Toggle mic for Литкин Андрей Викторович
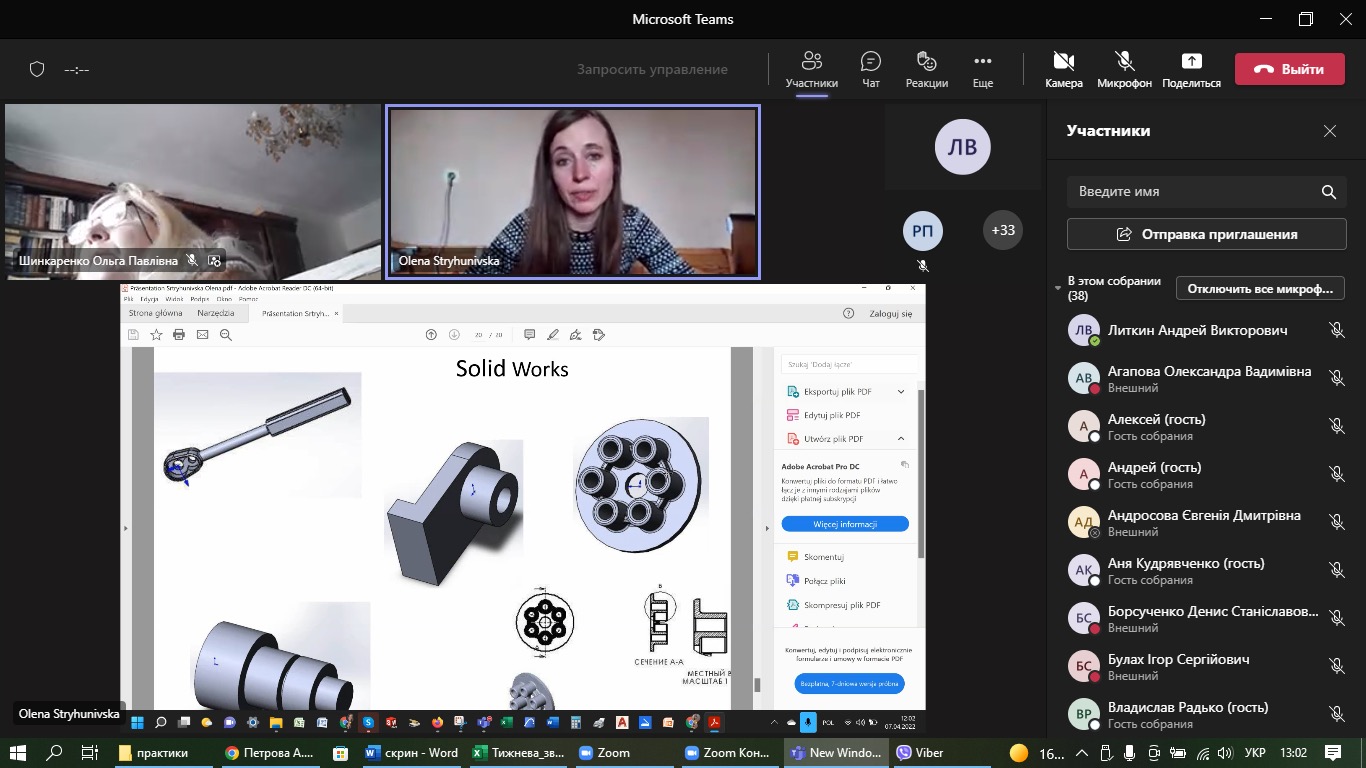This screenshot has width=1366, height=768. point(1336,330)
